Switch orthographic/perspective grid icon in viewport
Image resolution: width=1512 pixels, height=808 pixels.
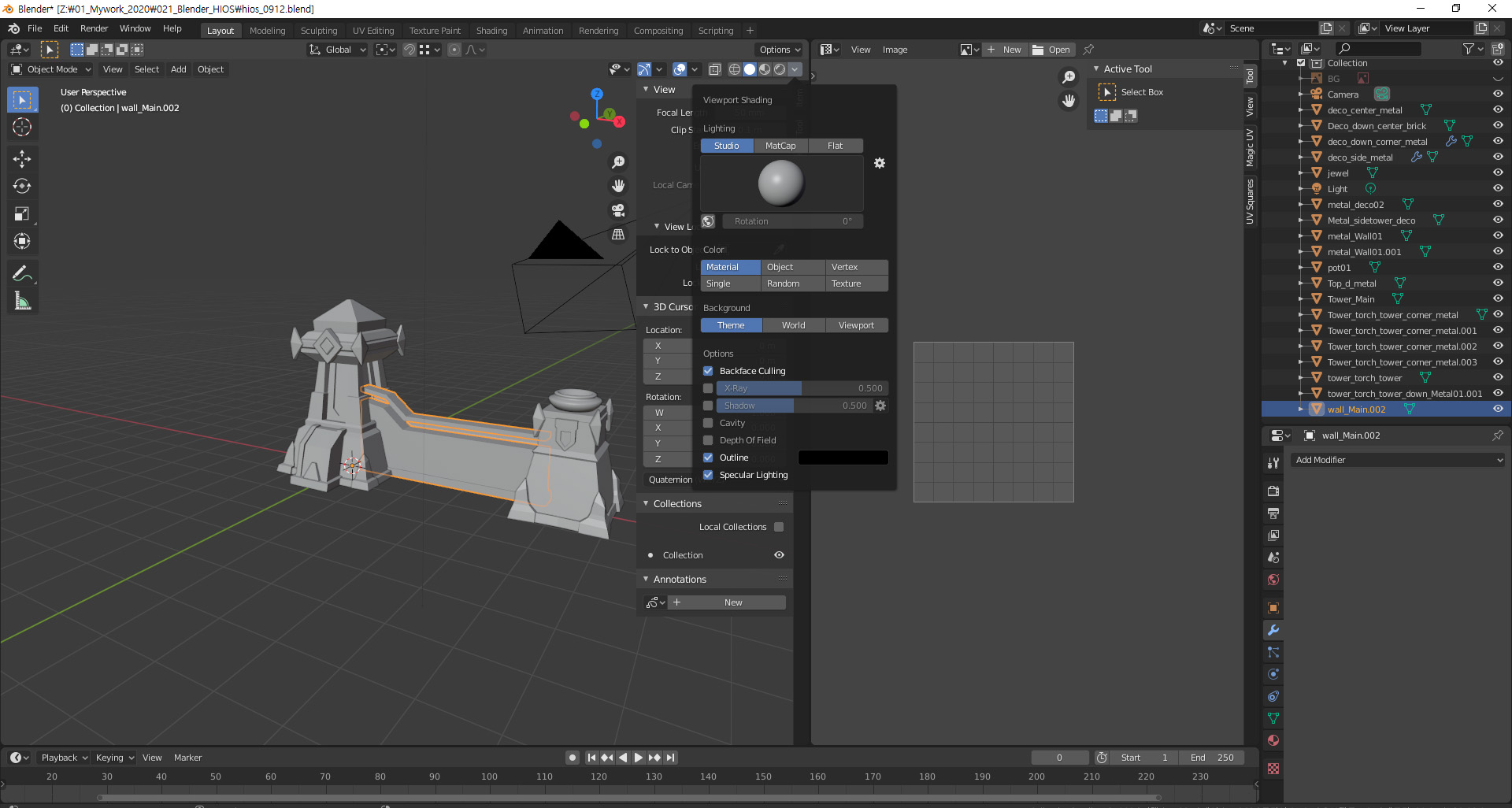pyautogui.click(x=618, y=235)
